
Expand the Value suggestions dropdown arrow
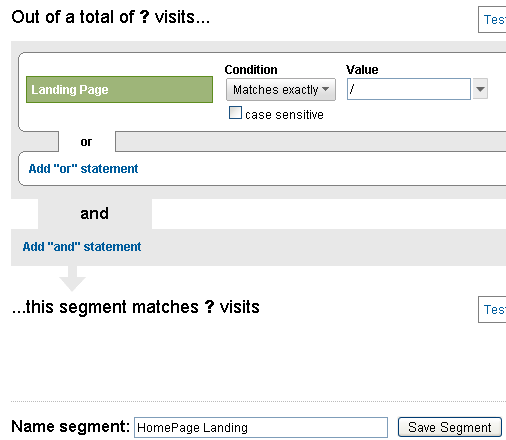(480, 89)
